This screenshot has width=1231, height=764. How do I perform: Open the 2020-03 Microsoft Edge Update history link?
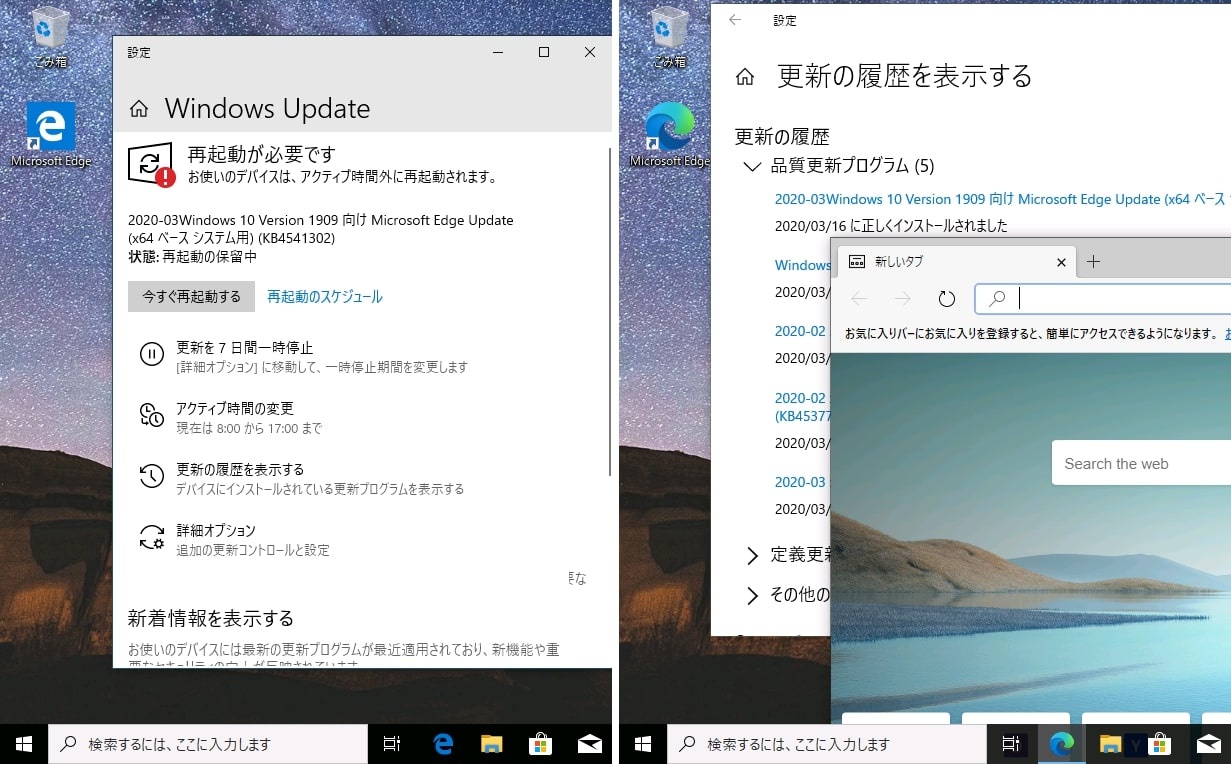coord(1002,199)
